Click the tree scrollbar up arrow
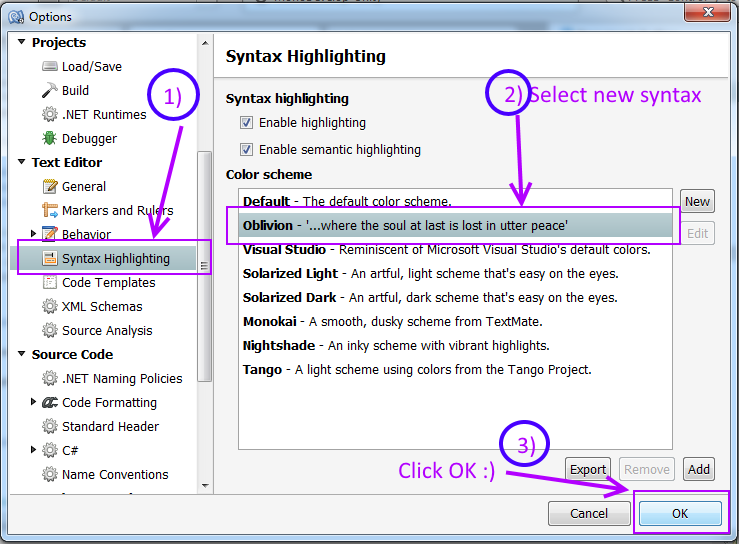Viewport: 739px width, 544px height. (x=205, y=43)
